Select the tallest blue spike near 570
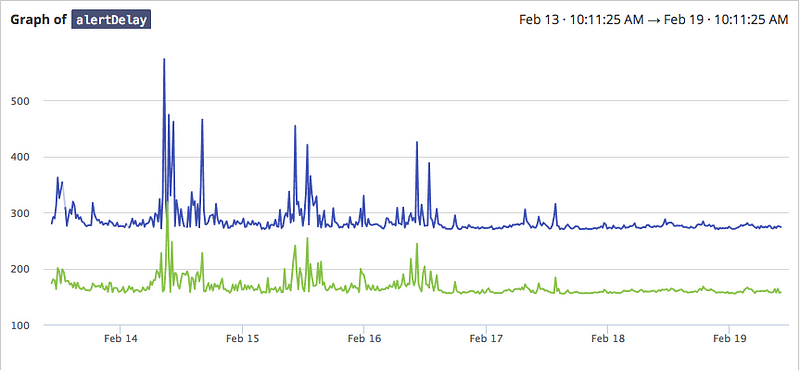The height and width of the screenshot is (370, 800). pyautogui.click(x=164, y=60)
